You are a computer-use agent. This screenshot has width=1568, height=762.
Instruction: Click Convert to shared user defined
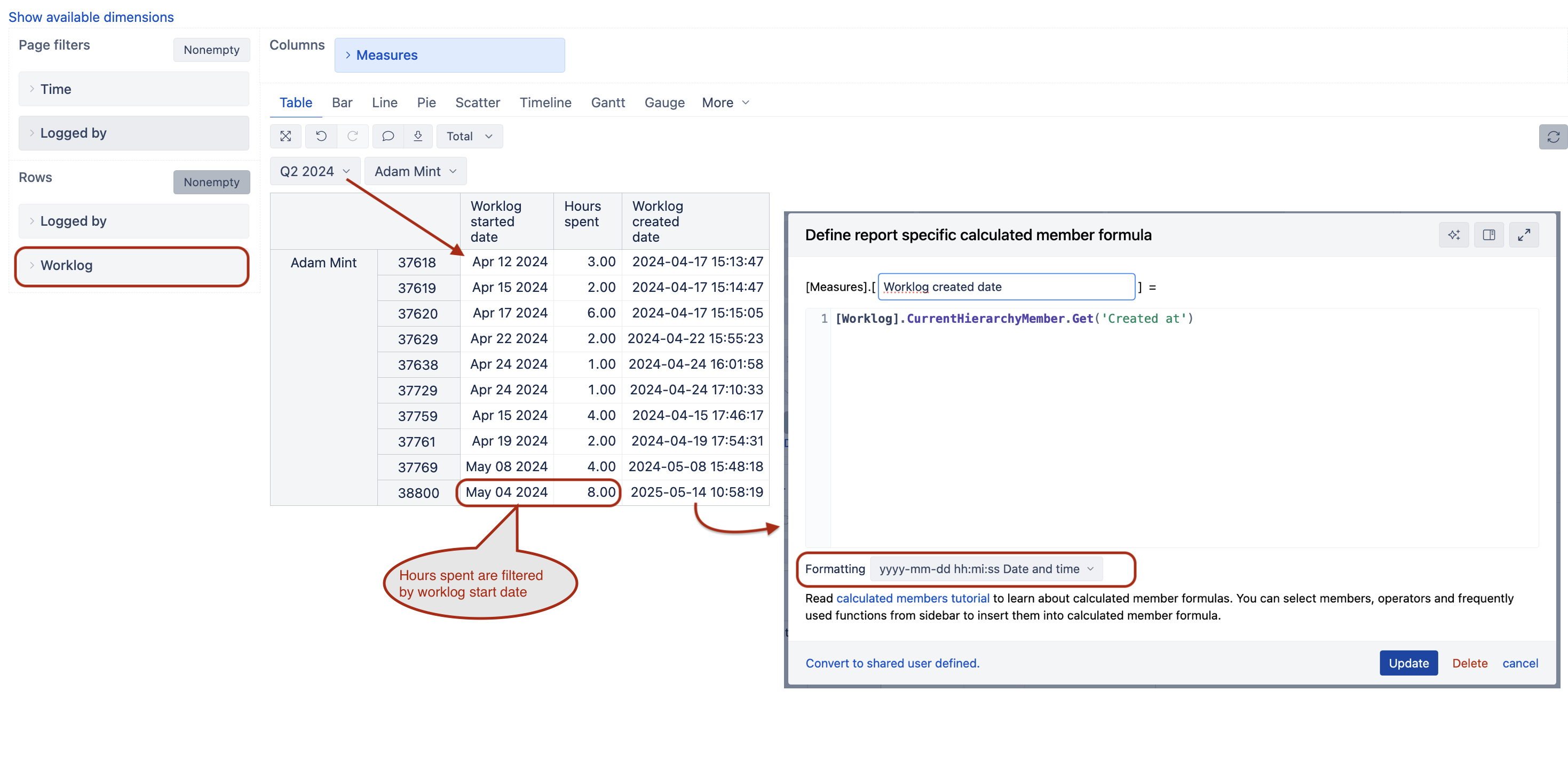click(892, 663)
